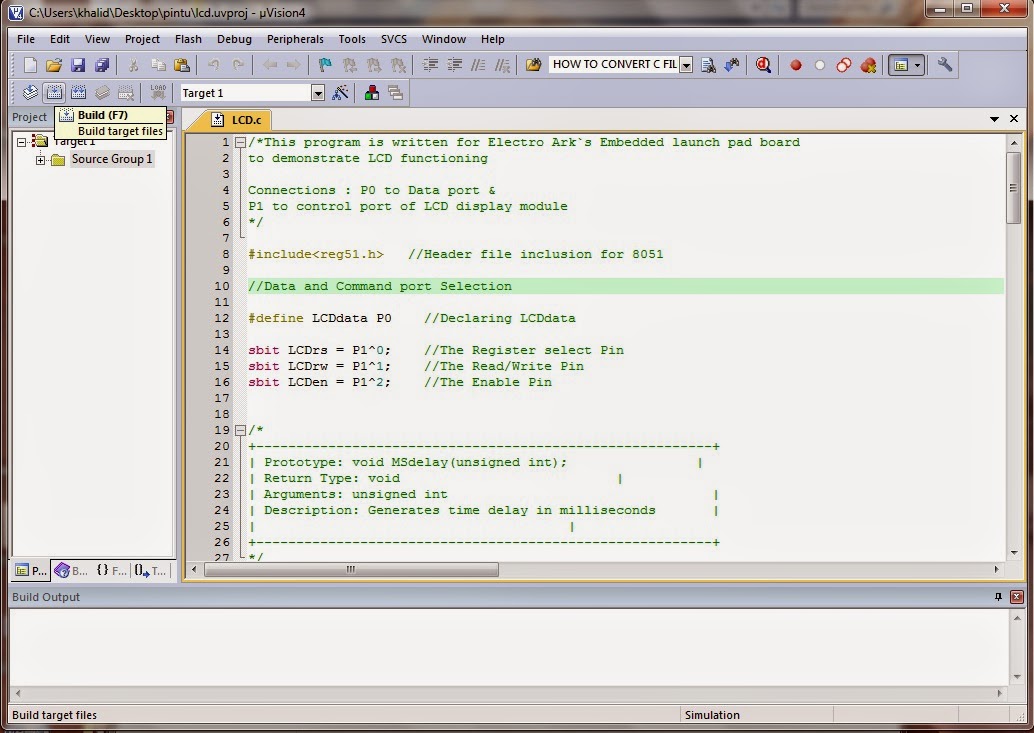
Task: Start the Build target files command
Action: click(53, 91)
